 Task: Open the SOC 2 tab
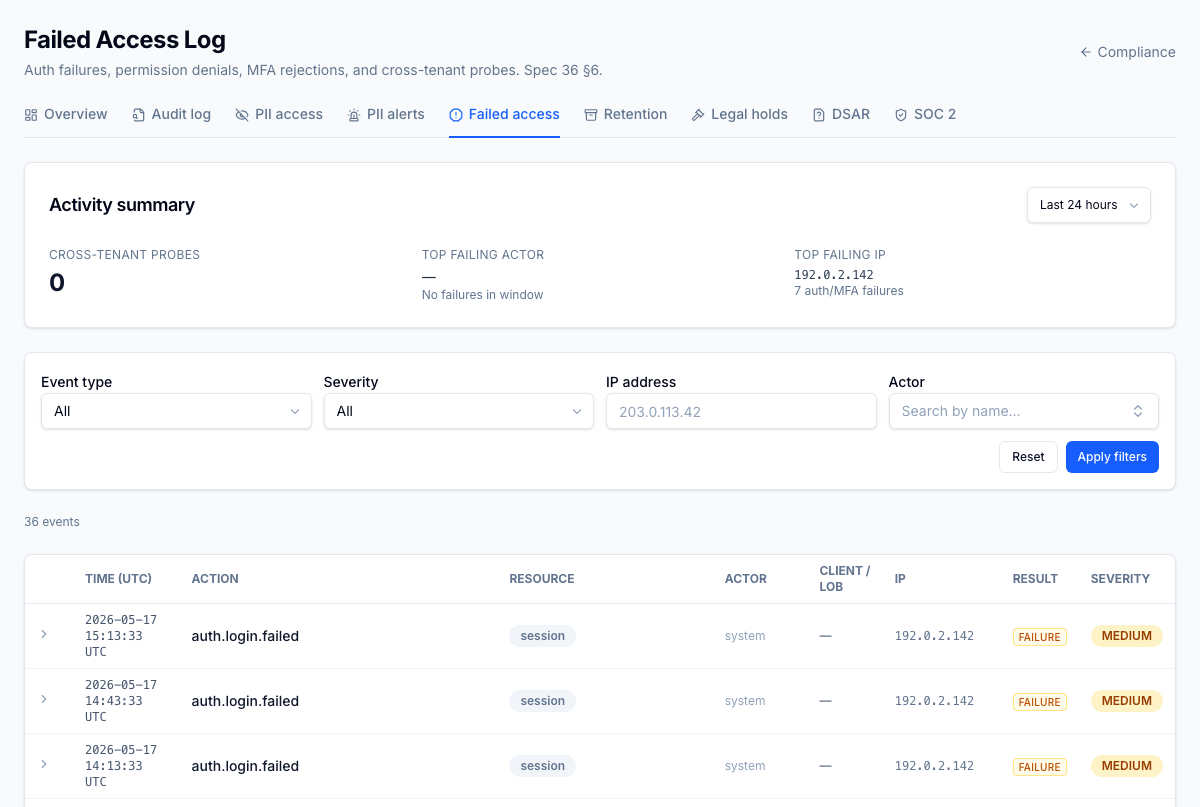pos(925,115)
